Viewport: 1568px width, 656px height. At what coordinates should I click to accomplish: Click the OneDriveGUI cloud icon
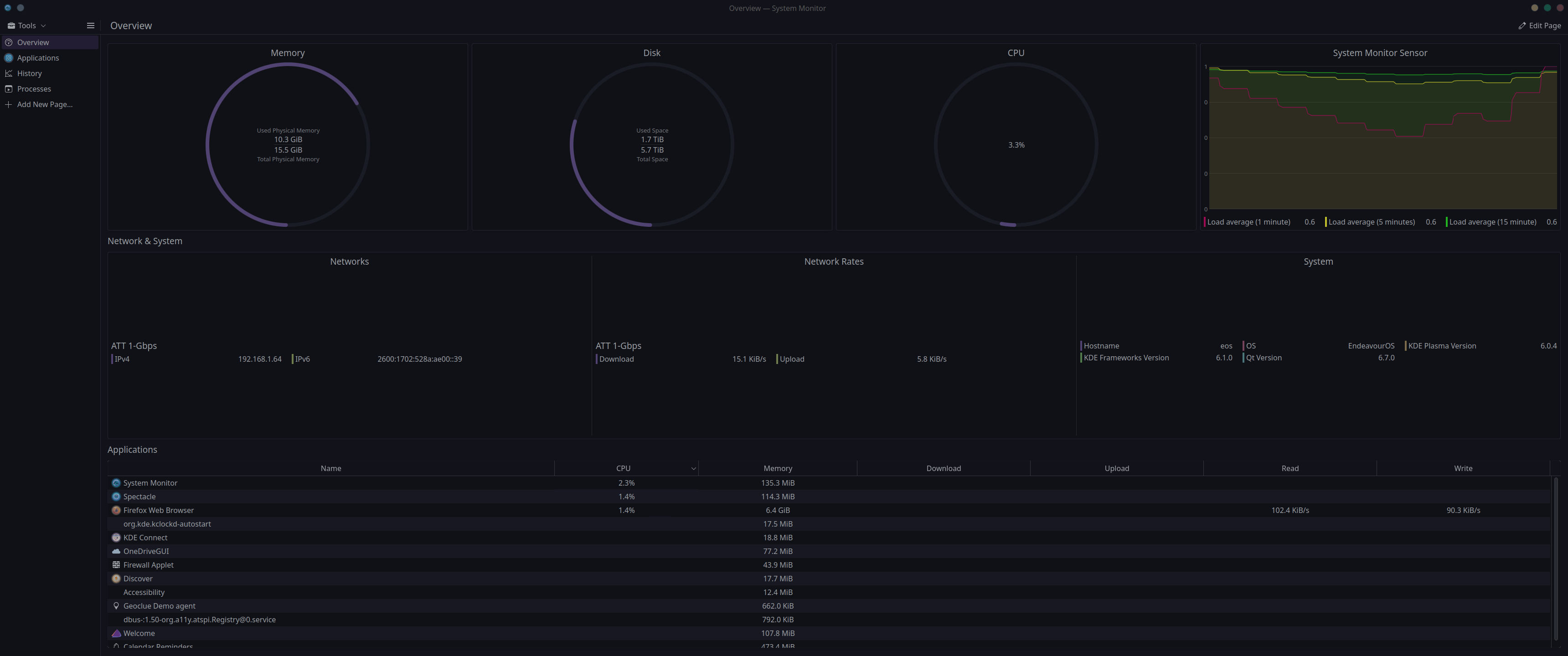coord(116,551)
